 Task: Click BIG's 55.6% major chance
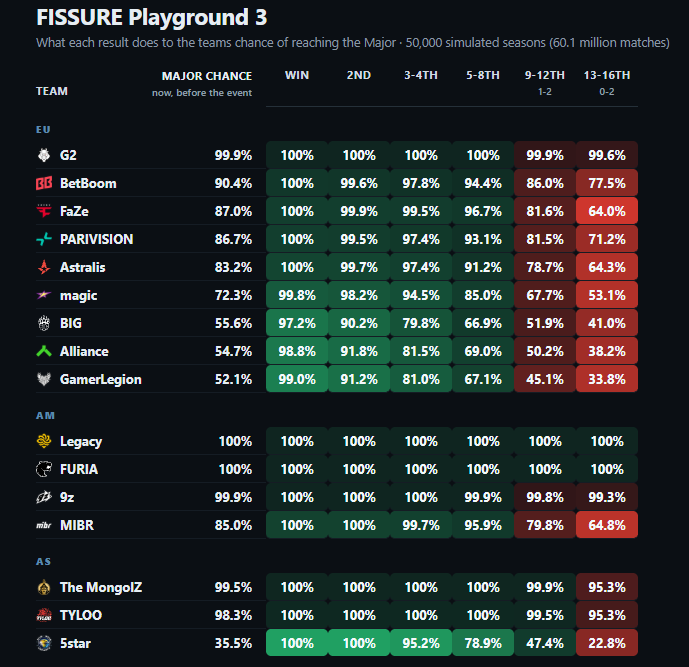tap(233, 323)
